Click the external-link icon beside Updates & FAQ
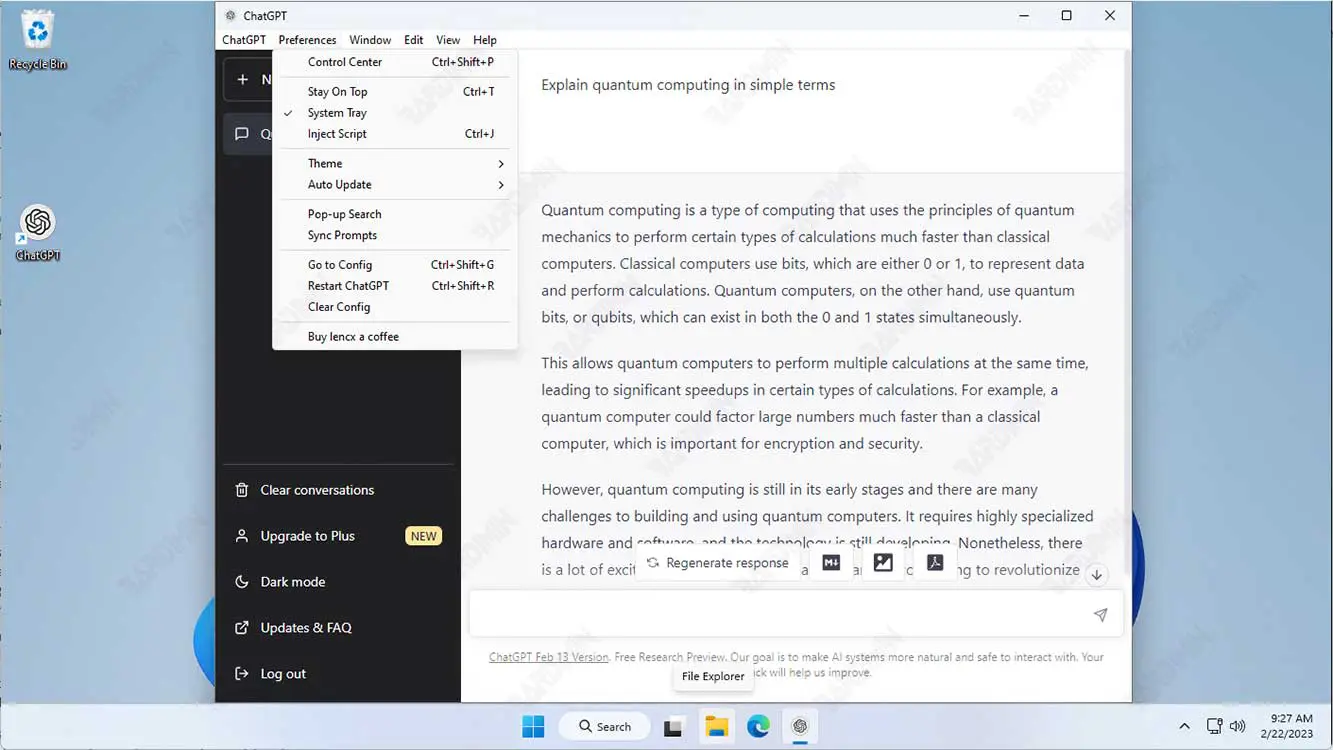1333x750 pixels. point(241,628)
